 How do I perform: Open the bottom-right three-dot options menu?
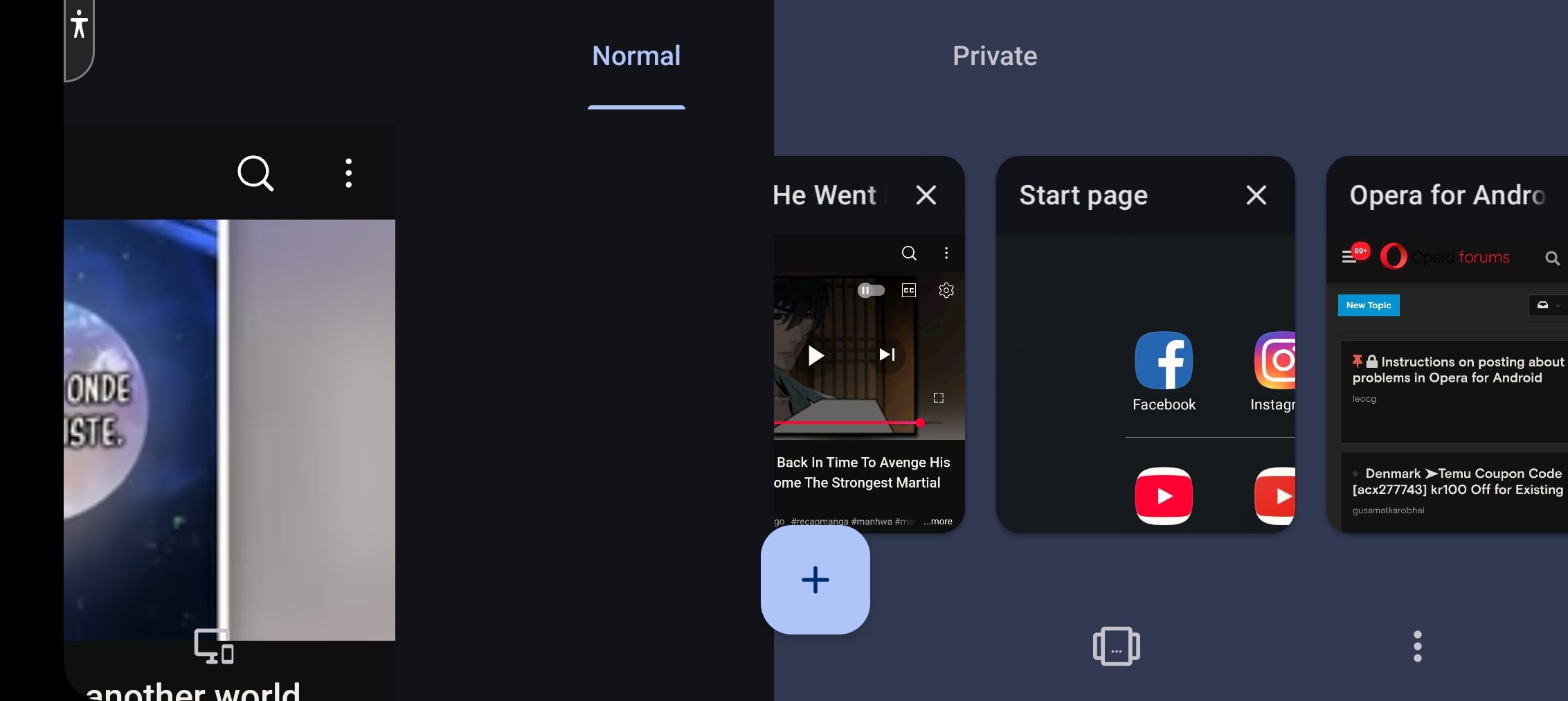tap(1418, 646)
